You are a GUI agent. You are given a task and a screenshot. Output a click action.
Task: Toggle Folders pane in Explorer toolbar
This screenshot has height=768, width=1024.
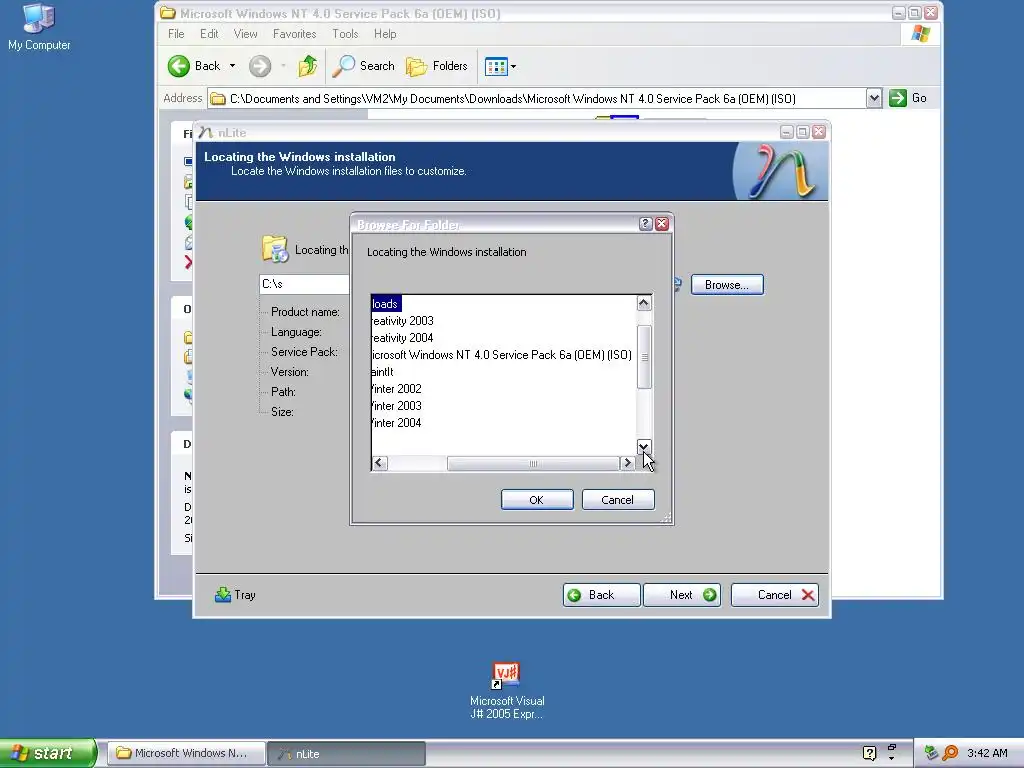[437, 66]
